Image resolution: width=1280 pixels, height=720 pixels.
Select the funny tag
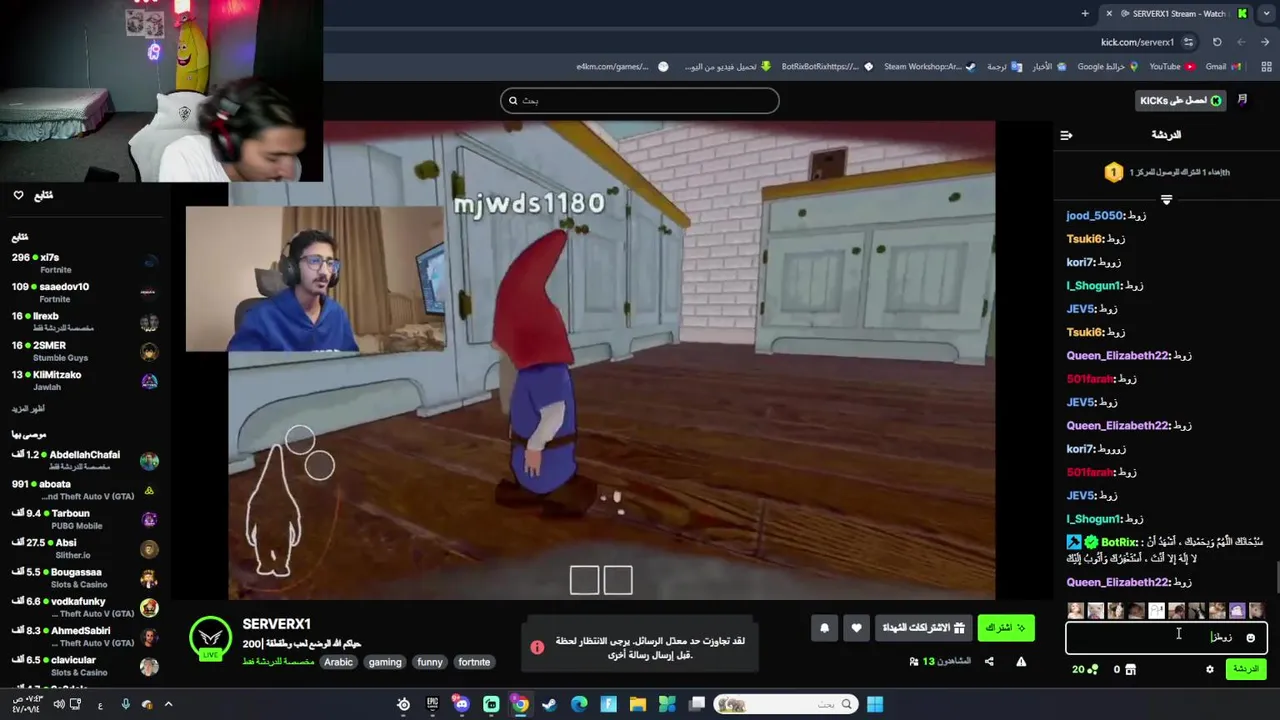(430, 662)
